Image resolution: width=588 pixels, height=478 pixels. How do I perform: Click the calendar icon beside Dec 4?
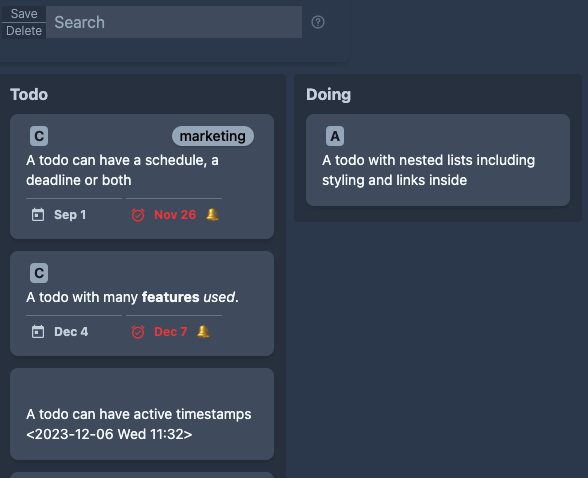point(38,332)
